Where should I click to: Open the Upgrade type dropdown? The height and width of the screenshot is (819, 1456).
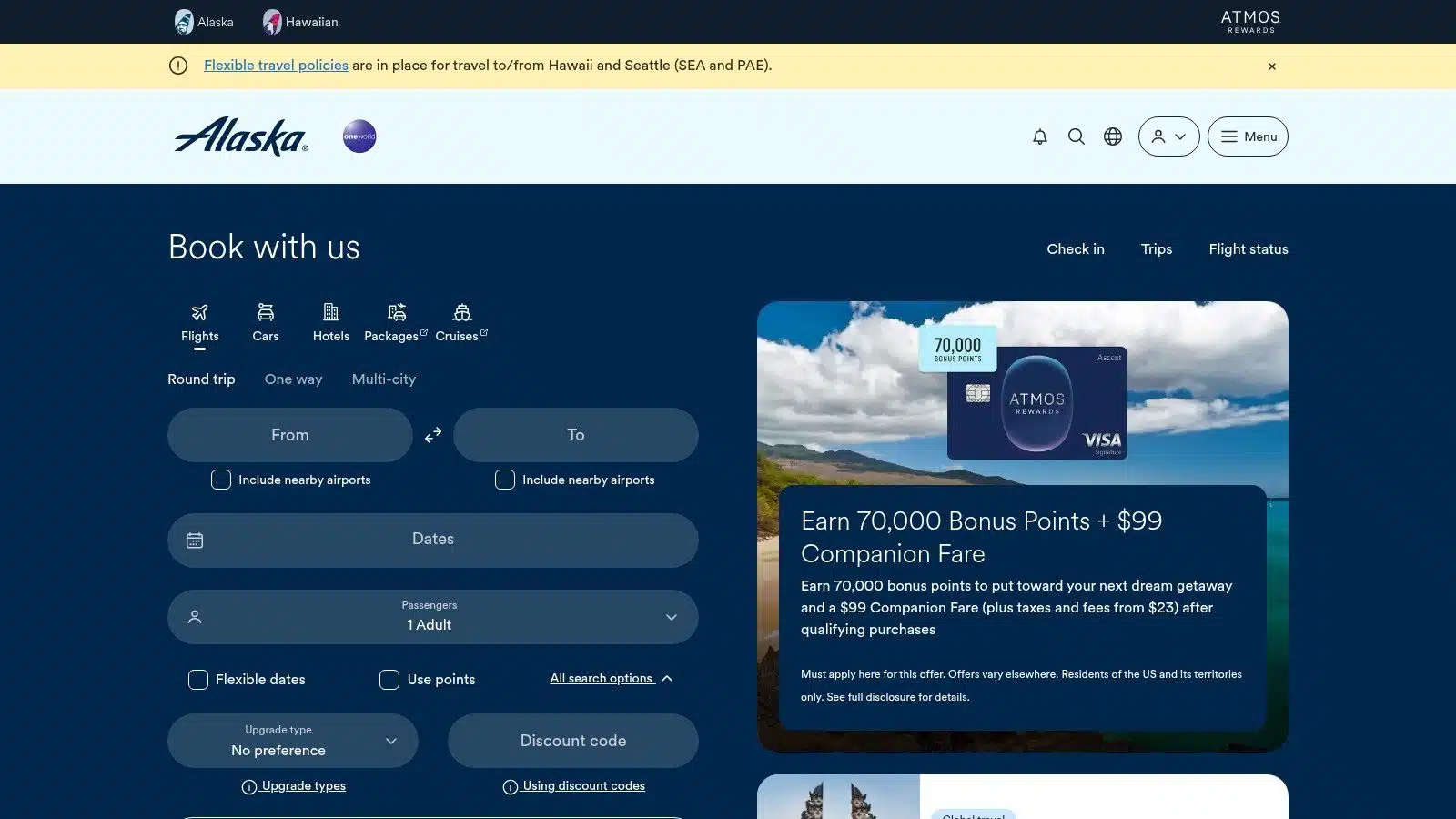[293, 741]
